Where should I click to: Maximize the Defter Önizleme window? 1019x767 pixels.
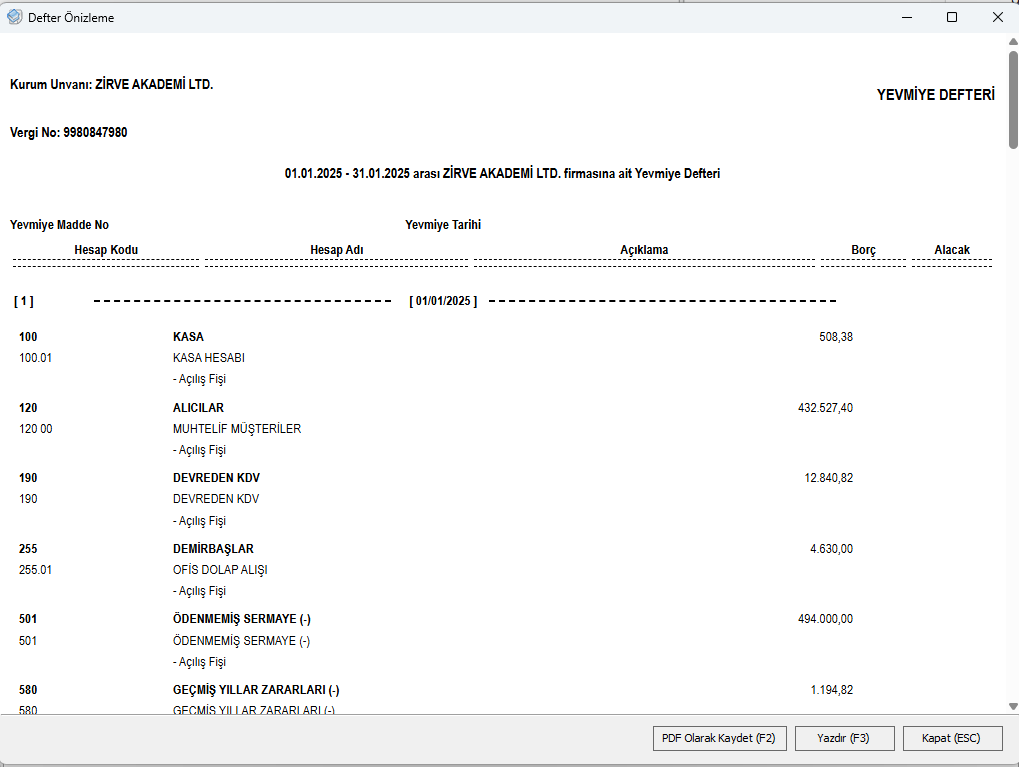tap(952, 18)
